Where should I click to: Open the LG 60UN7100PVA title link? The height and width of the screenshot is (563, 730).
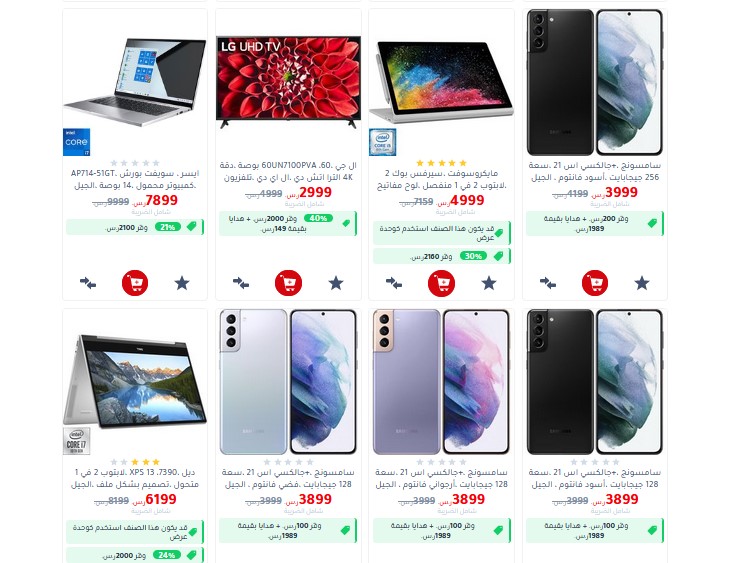tap(288, 171)
